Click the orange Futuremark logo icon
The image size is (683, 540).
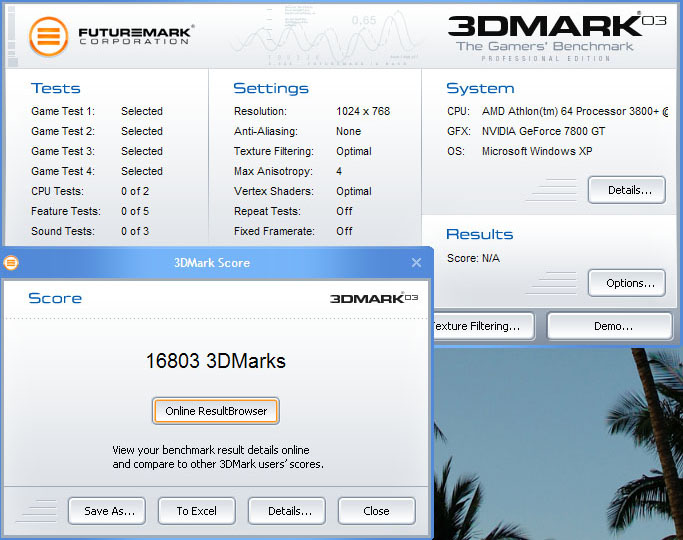point(48,37)
